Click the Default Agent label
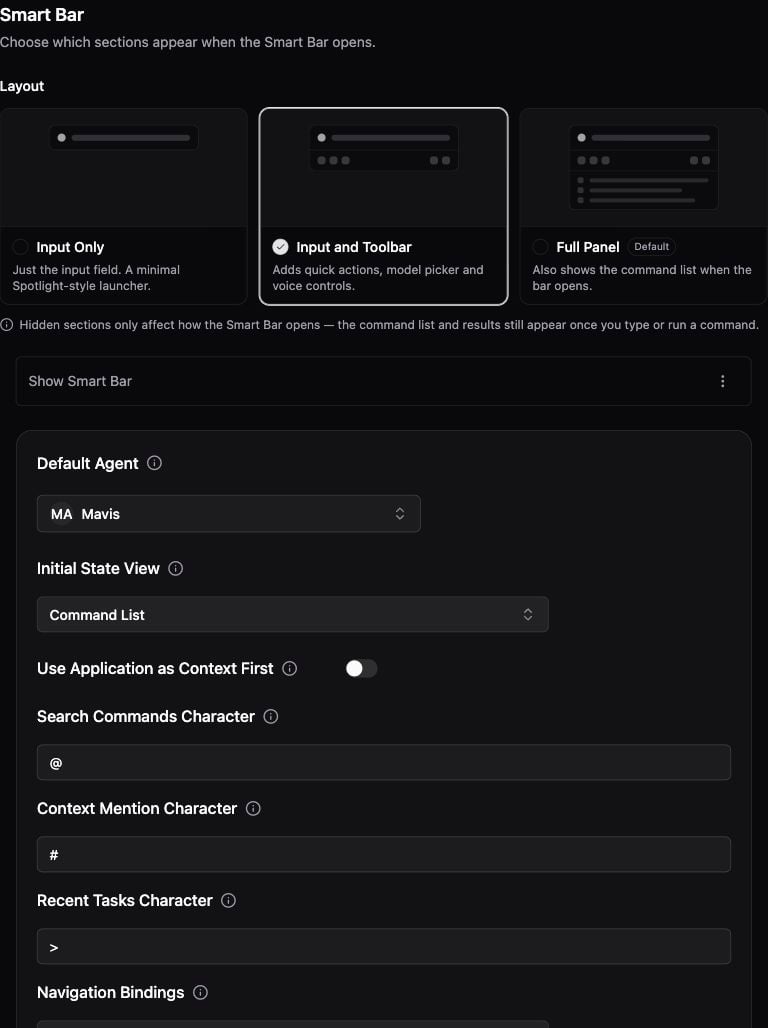Image resolution: width=768 pixels, height=1028 pixels. pyautogui.click(x=88, y=464)
